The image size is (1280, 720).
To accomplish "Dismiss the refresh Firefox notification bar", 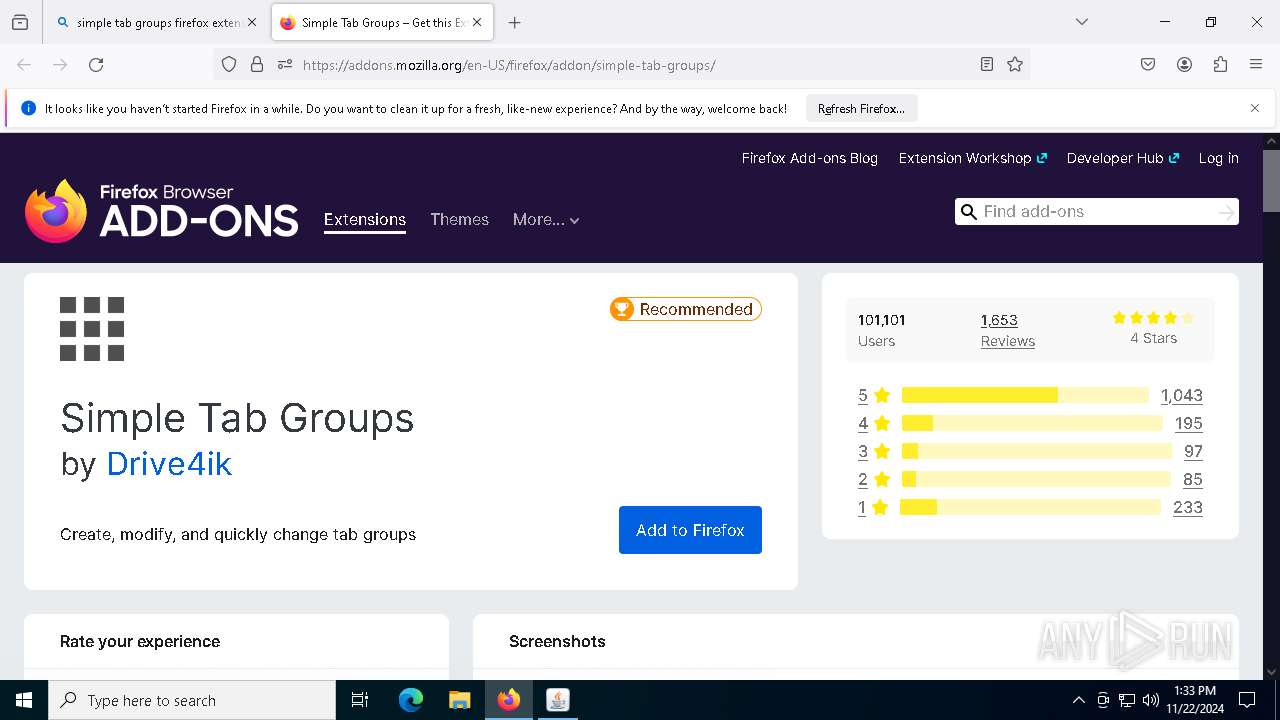I will 1255,108.
